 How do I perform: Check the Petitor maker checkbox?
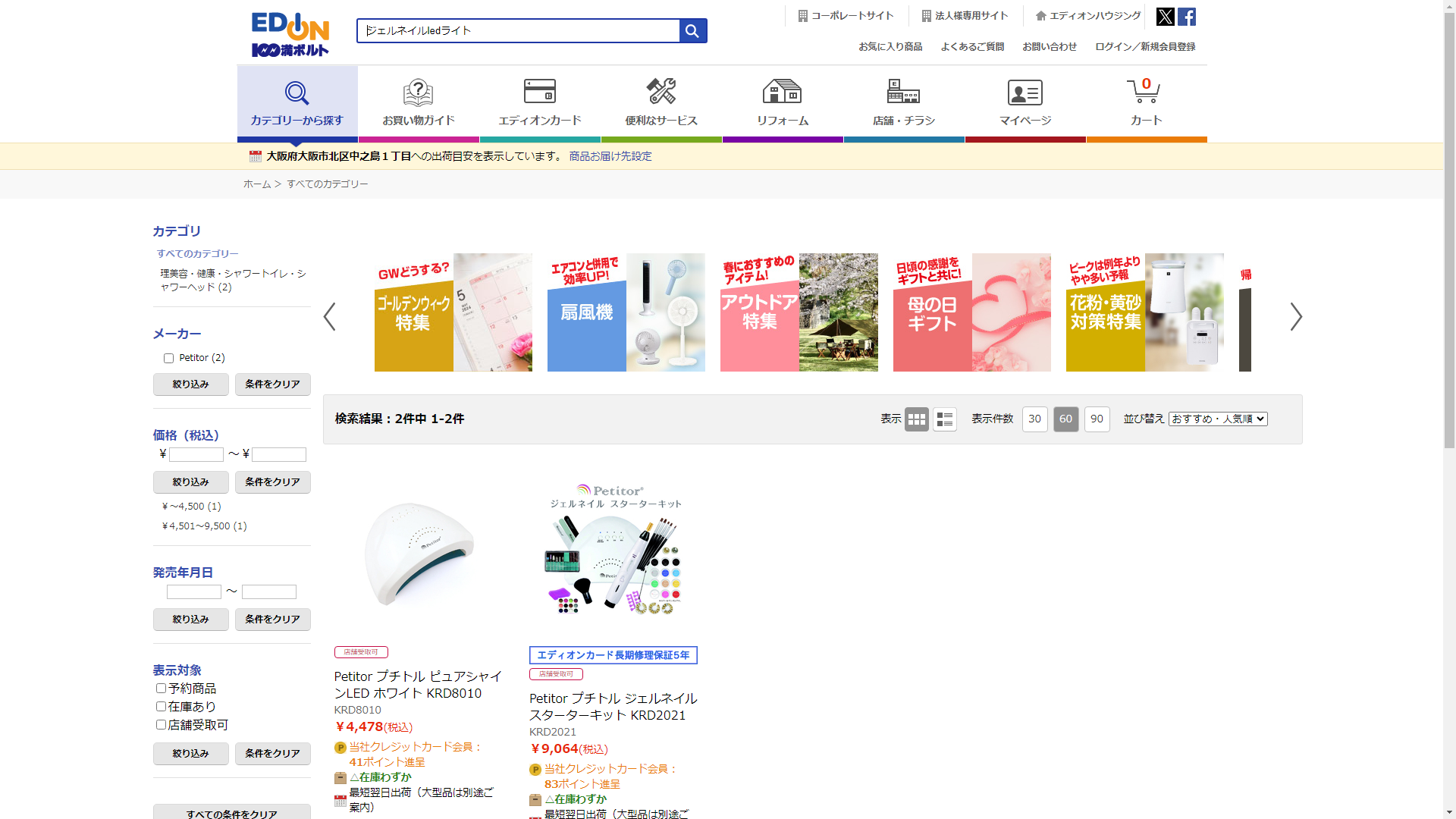coord(168,359)
